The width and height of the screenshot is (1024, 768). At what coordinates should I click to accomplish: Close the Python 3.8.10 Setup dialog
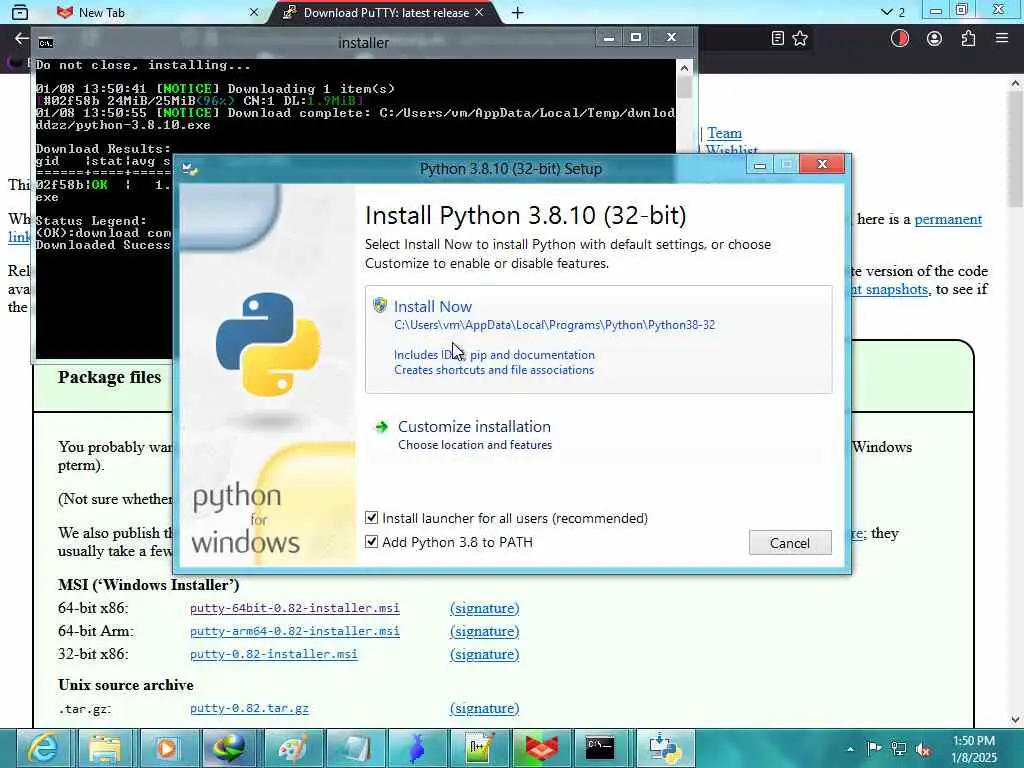822,165
